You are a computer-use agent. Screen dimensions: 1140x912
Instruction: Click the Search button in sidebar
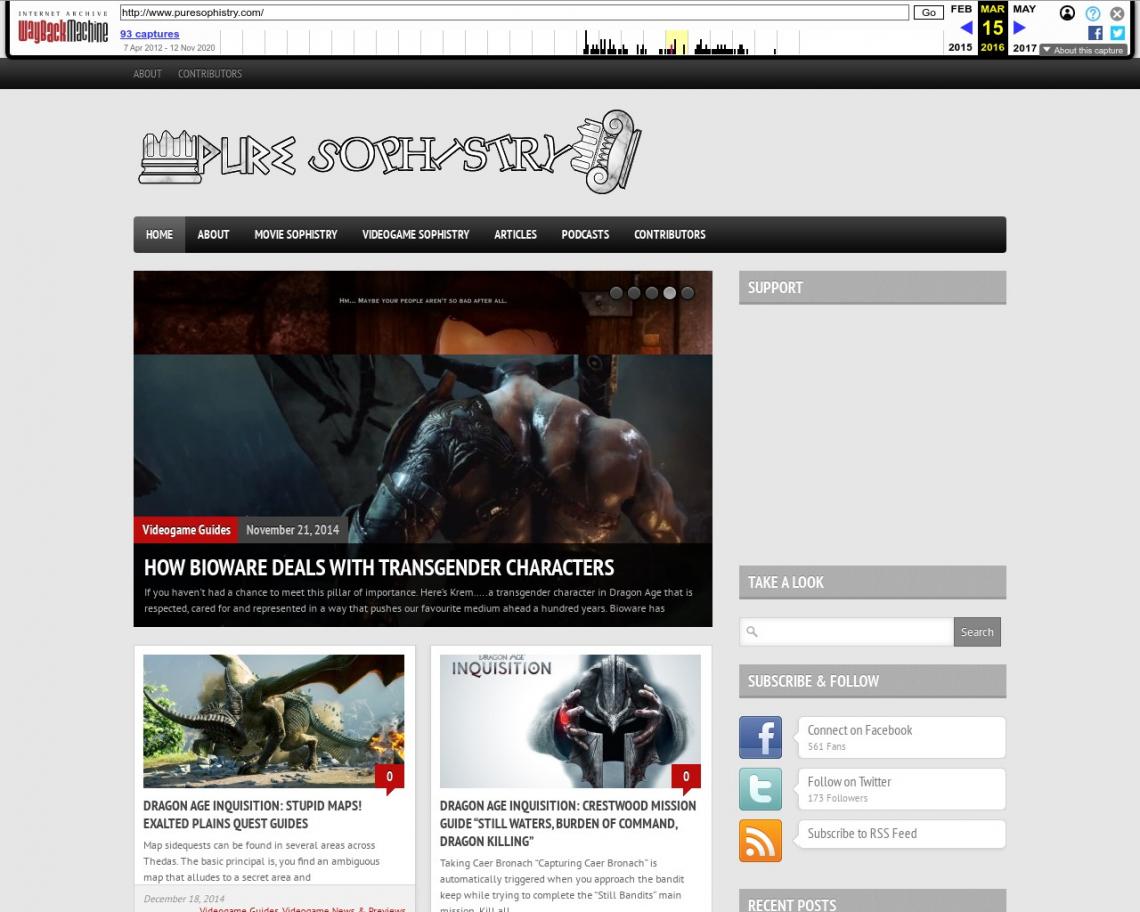coord(977,632)
